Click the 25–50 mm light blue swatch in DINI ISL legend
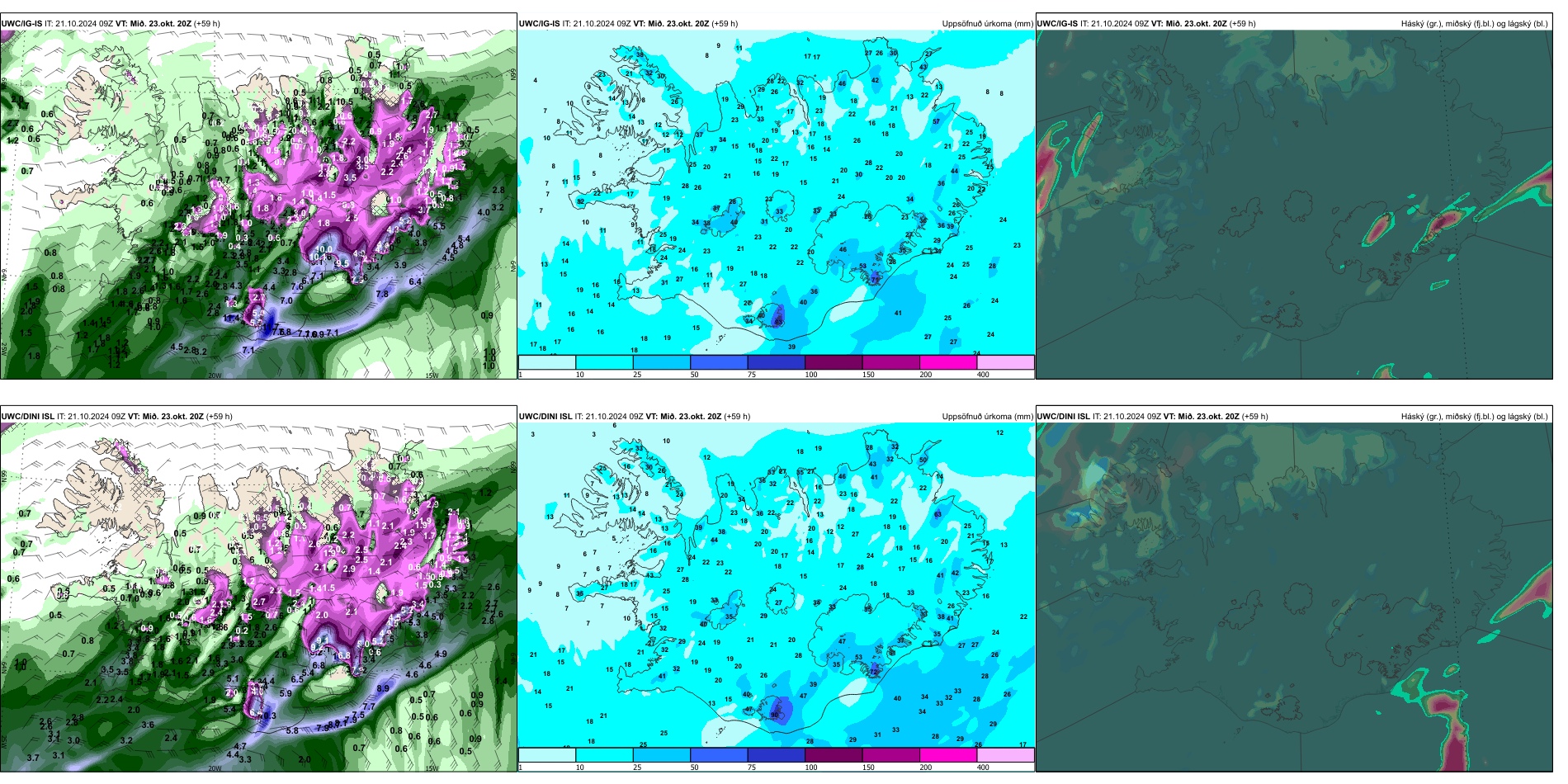 (x=661, y=755)
